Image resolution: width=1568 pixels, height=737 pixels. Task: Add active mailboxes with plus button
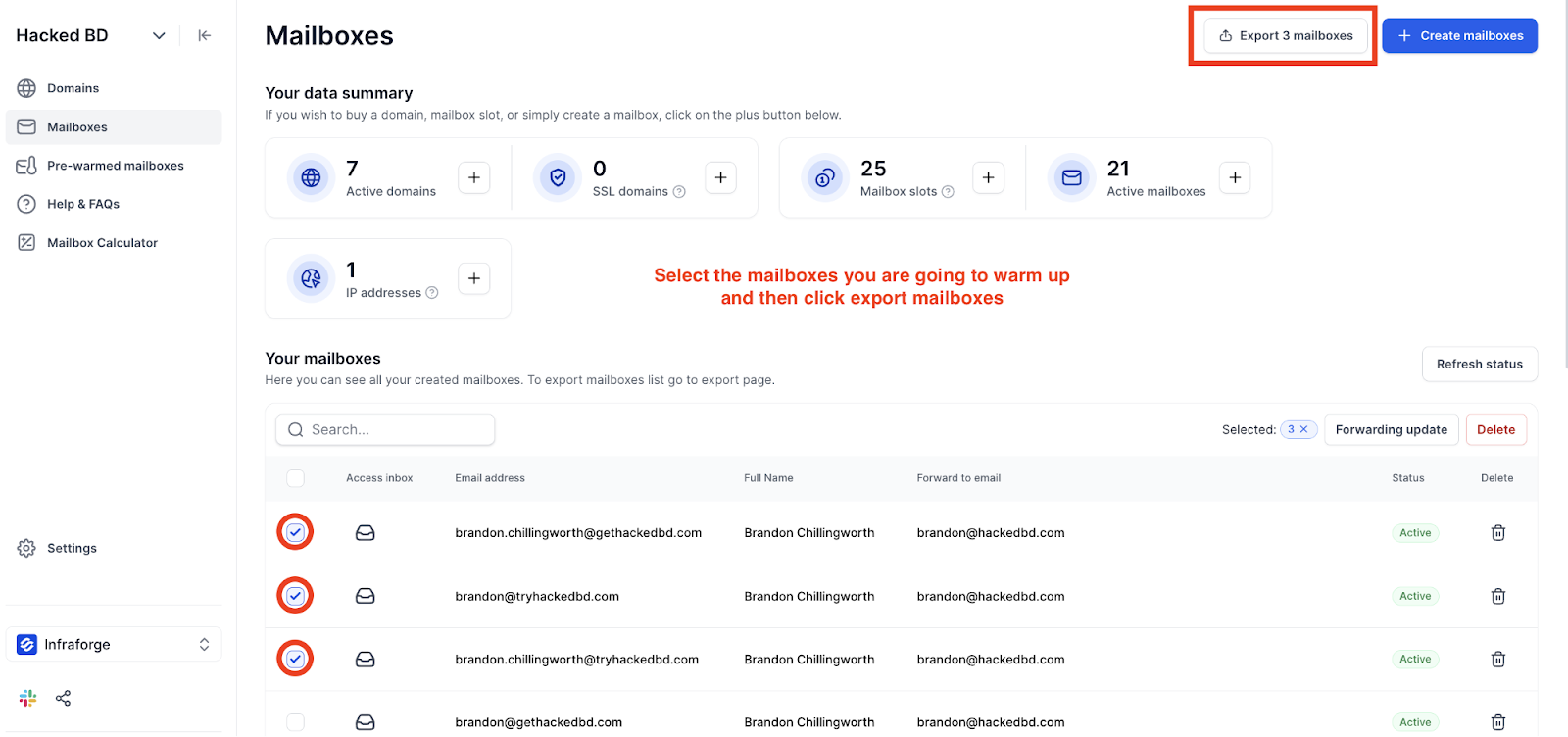coord(1235,177)
